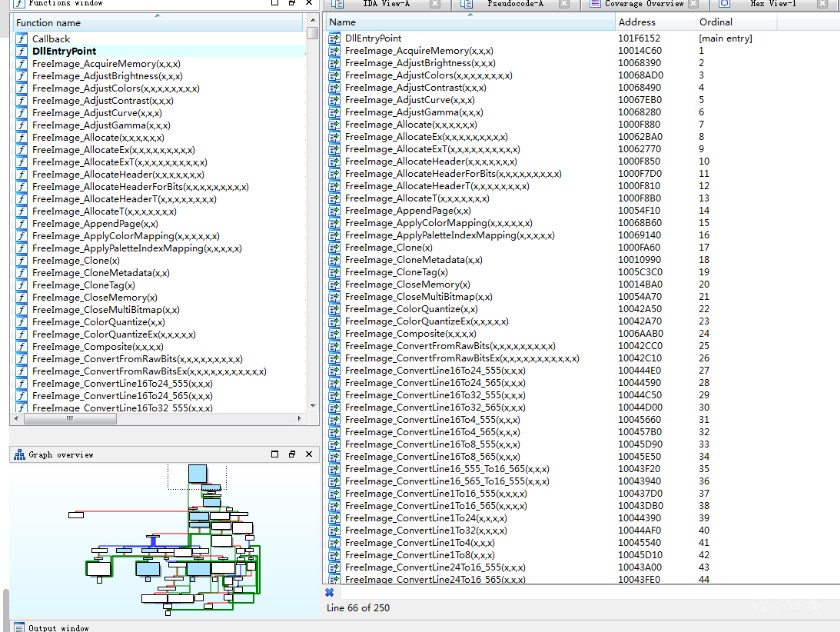Switch to the Pseudocode-A tab
The image size is (840, 632).
point(515,4)
